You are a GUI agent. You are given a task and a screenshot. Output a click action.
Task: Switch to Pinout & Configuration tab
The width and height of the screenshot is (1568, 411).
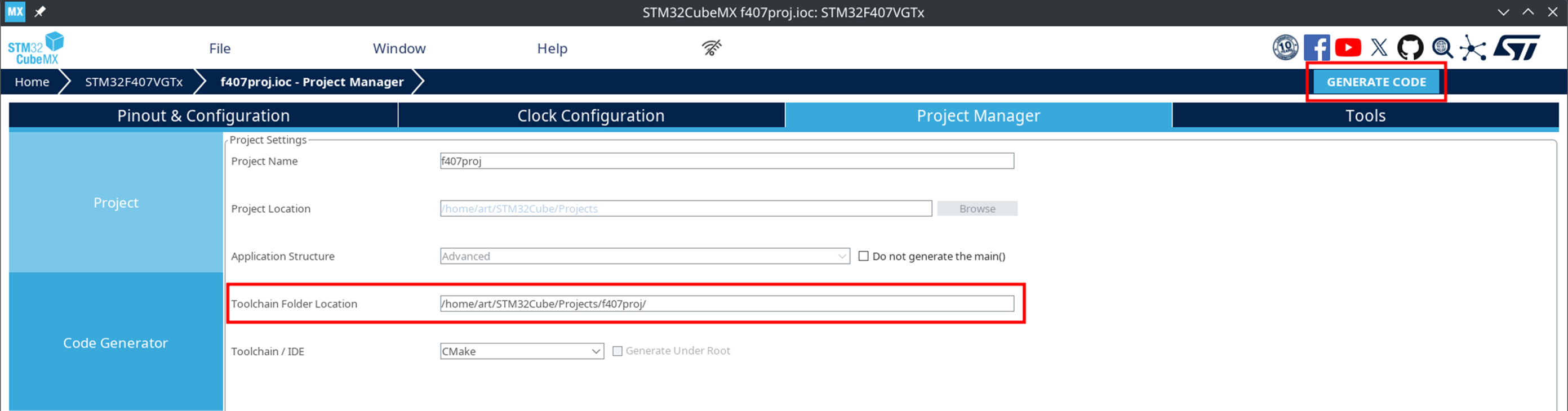203,115
